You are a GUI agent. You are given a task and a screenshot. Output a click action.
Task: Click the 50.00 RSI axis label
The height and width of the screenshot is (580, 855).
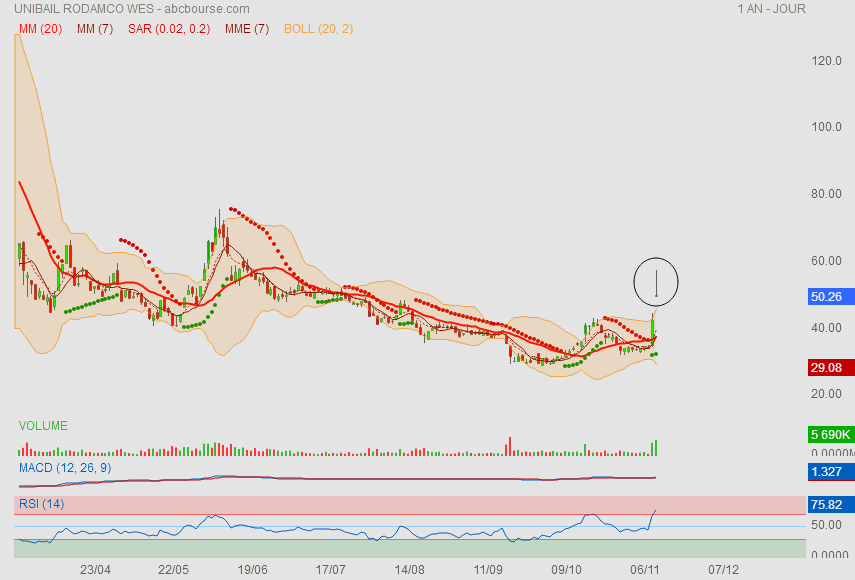coord(826,525)
